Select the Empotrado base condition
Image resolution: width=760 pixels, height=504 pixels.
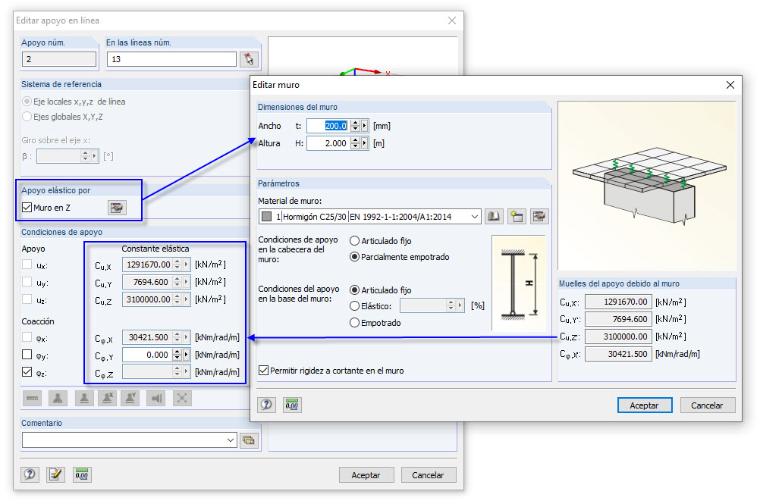[354, 322]
